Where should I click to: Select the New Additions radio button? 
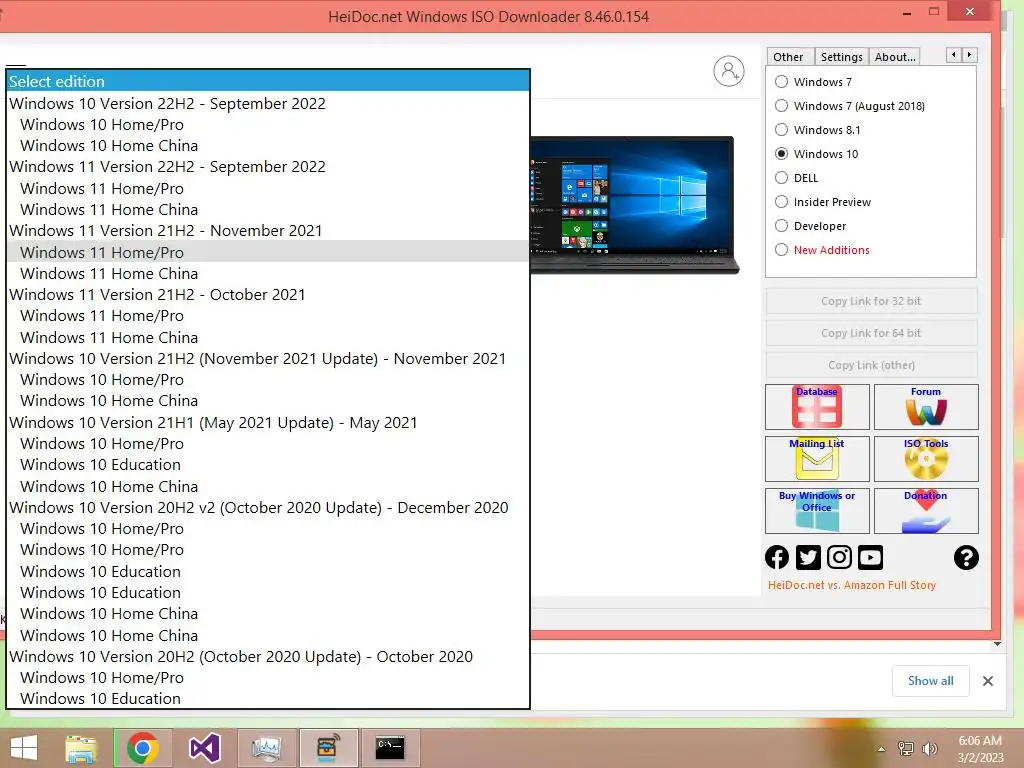781,249
